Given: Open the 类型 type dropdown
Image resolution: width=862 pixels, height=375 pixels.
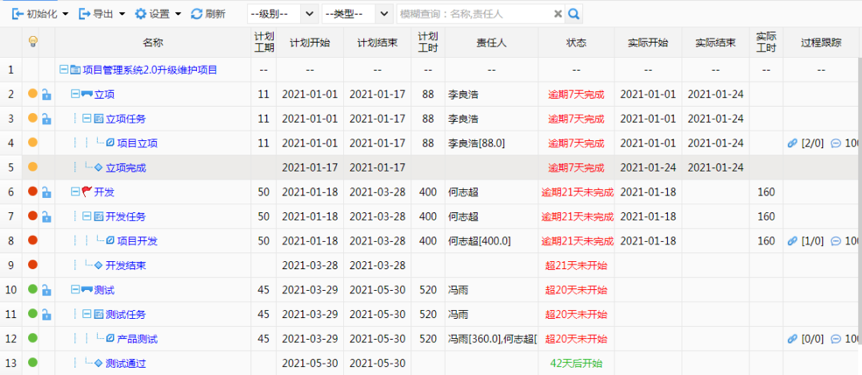Looking at the screenshot, I should pyautogui.click(x=357, y=14).
